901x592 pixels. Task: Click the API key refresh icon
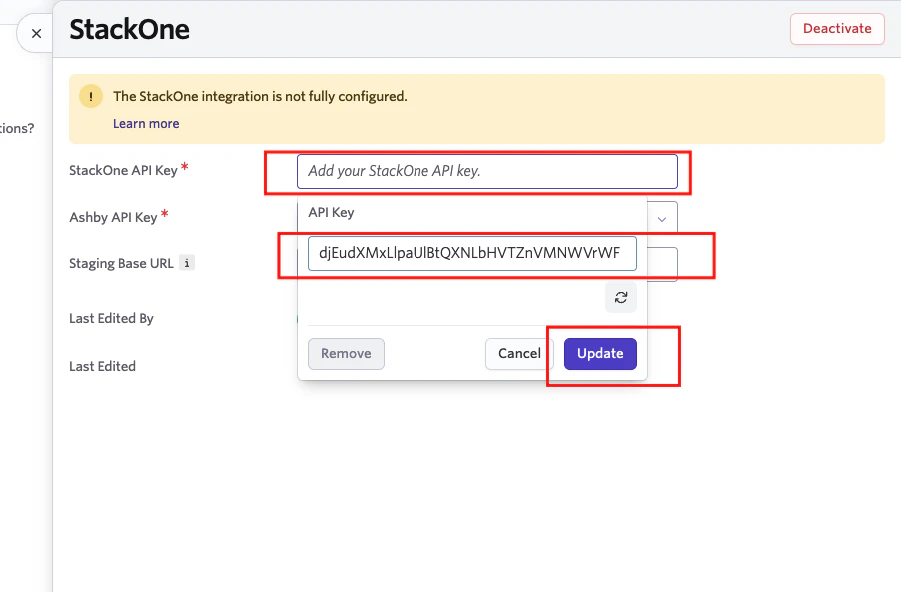(620, 297)
